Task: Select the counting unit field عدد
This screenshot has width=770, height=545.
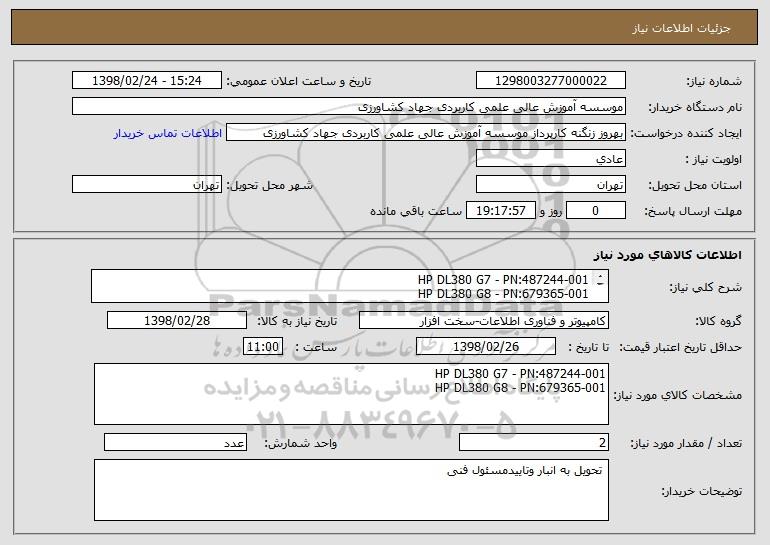Action: click(175, 442)
